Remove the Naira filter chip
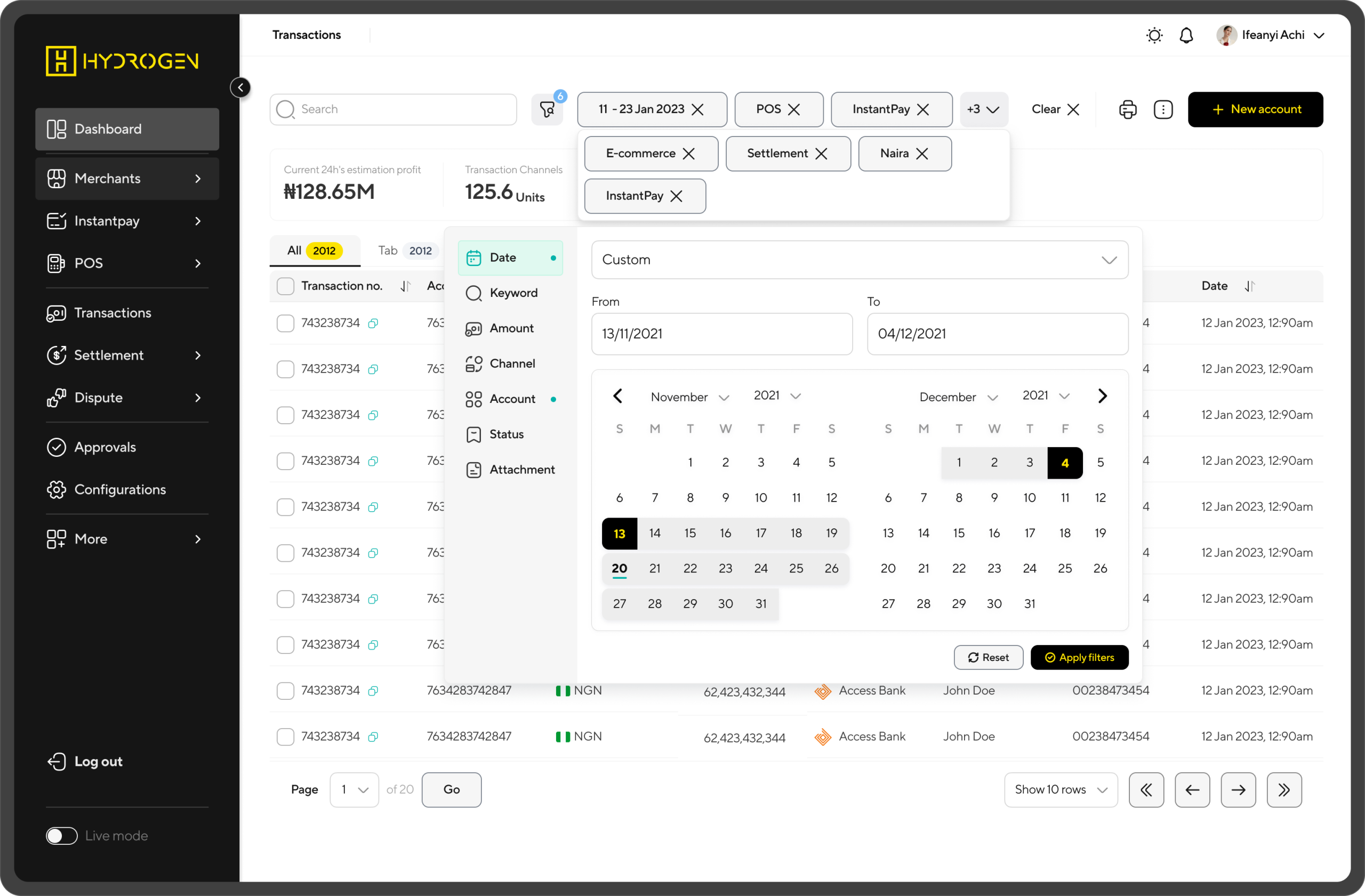 pyautogui.click(x=922, y=154)
